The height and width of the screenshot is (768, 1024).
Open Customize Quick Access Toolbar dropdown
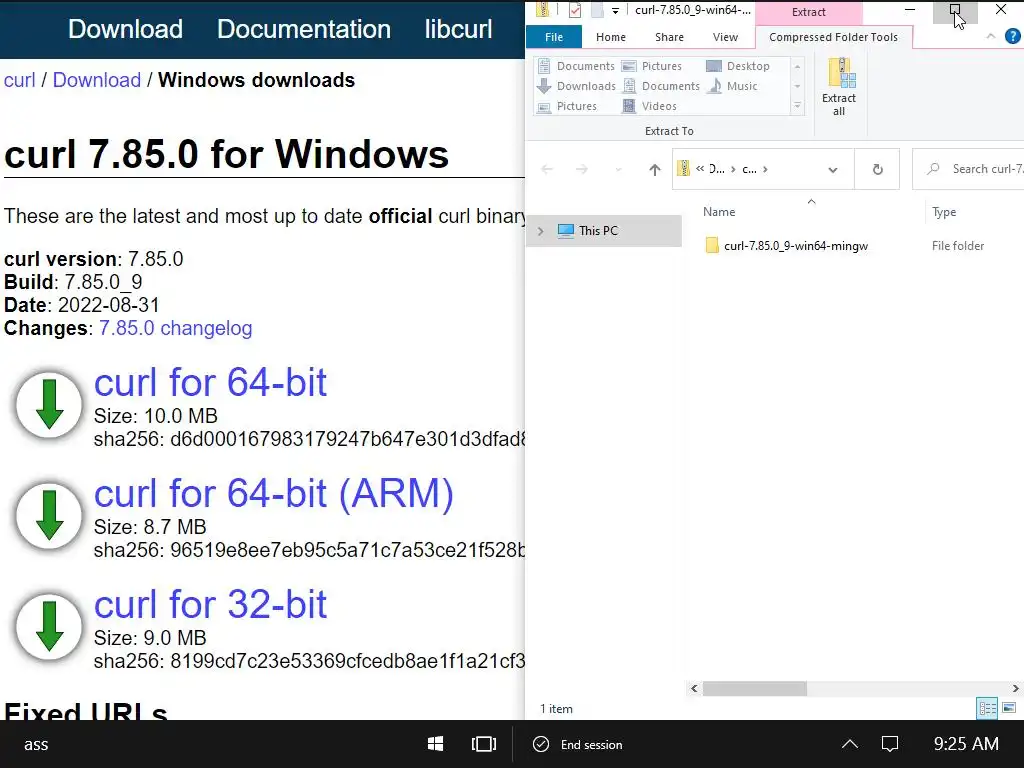click(x=615, y=11)
